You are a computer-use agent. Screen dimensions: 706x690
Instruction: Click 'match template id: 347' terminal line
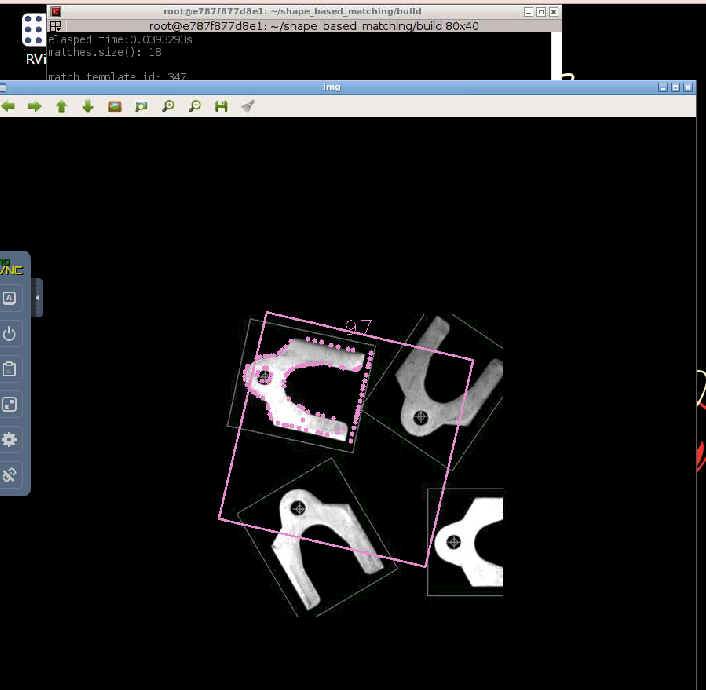pyautogui.click(x=117, y=77)
